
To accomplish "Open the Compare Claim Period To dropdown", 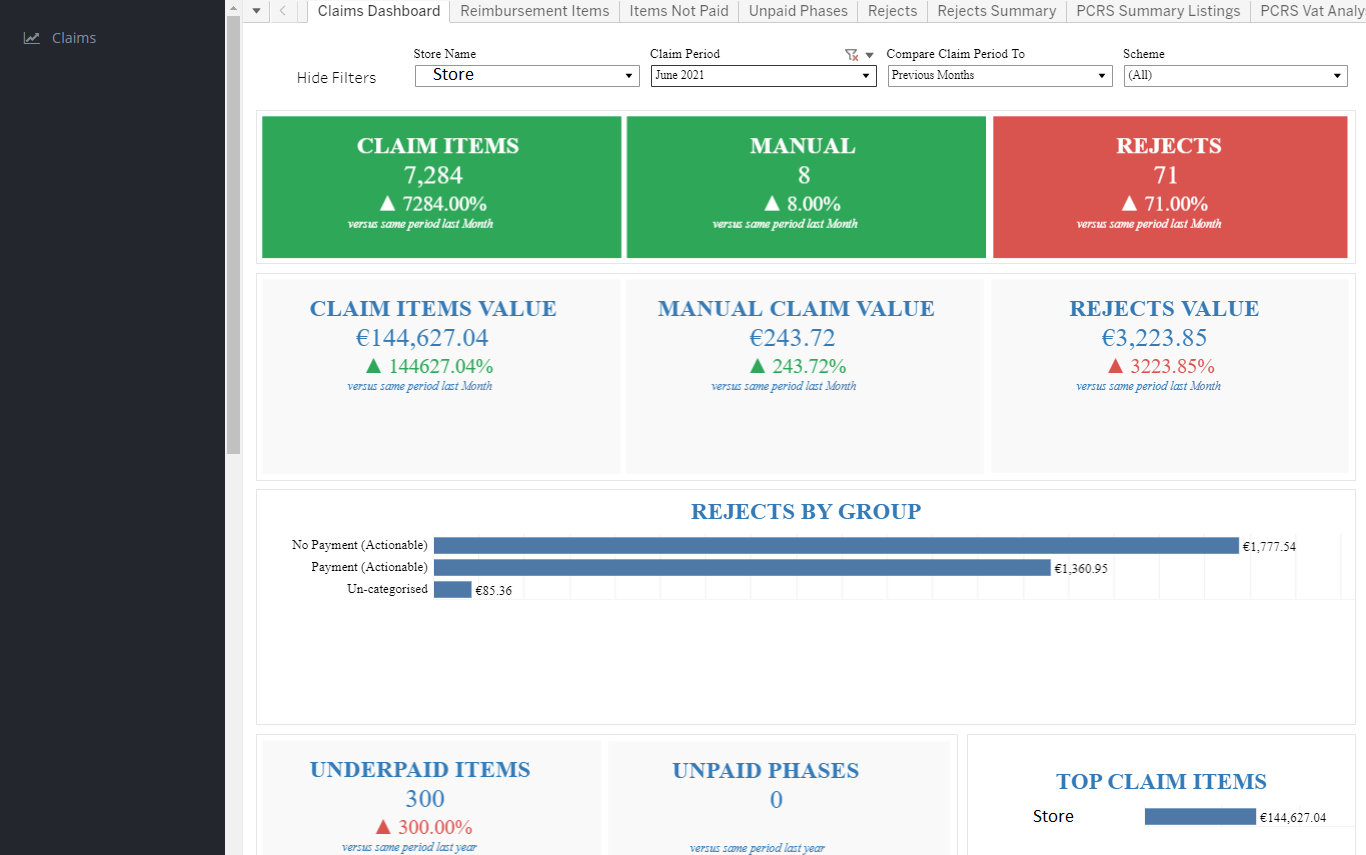I will 1000,75.
